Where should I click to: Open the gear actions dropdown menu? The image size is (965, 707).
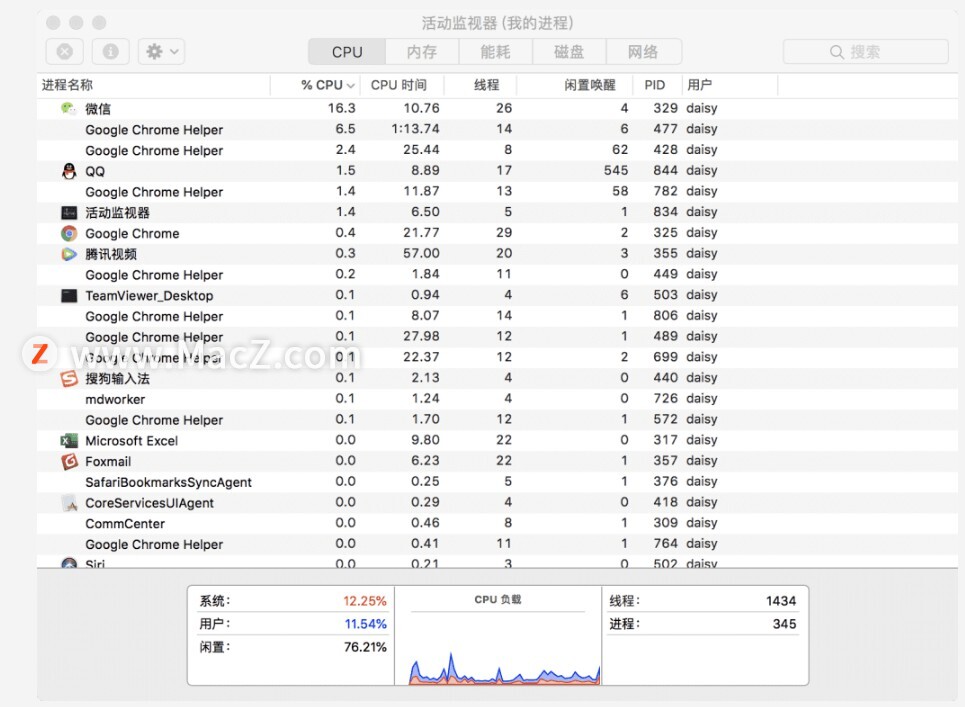(161, 52)
